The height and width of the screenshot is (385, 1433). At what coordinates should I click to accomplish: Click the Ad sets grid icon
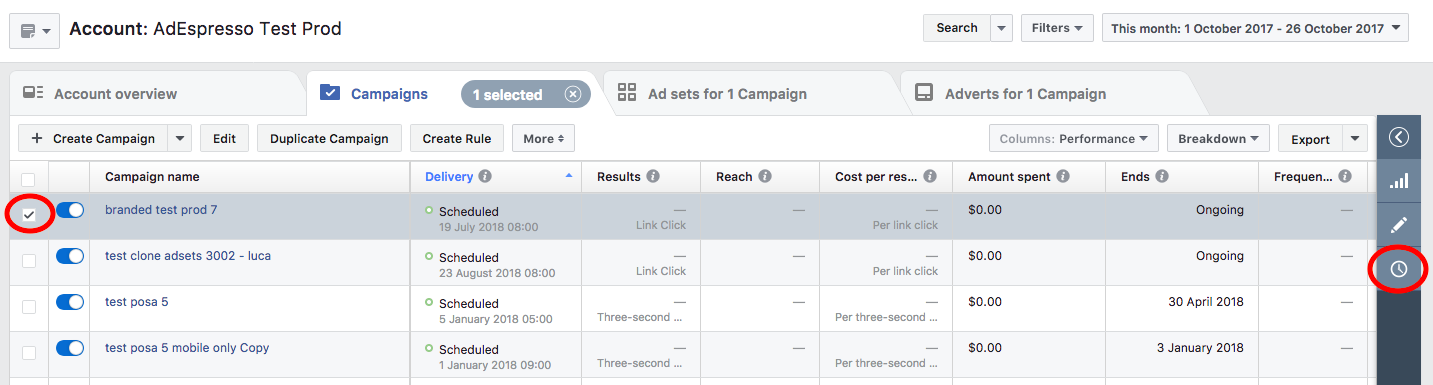tap(627, 93)
